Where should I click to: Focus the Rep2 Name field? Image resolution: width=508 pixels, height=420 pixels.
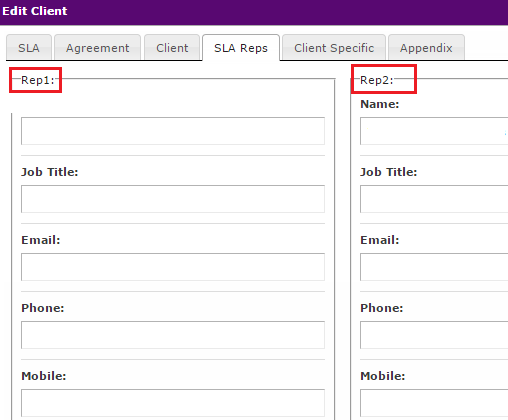coord(434,131)
